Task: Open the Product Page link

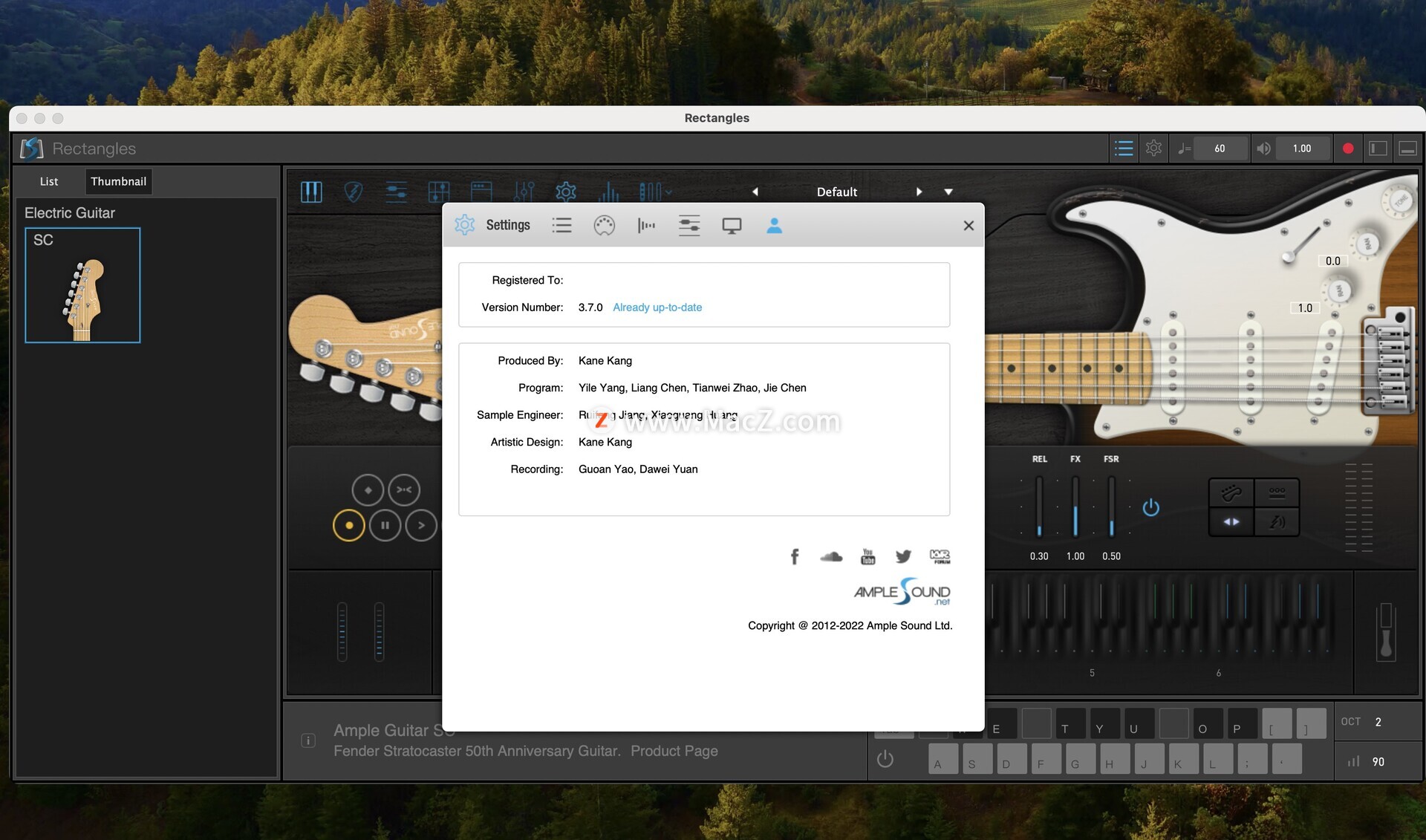Action: (674, 751)
